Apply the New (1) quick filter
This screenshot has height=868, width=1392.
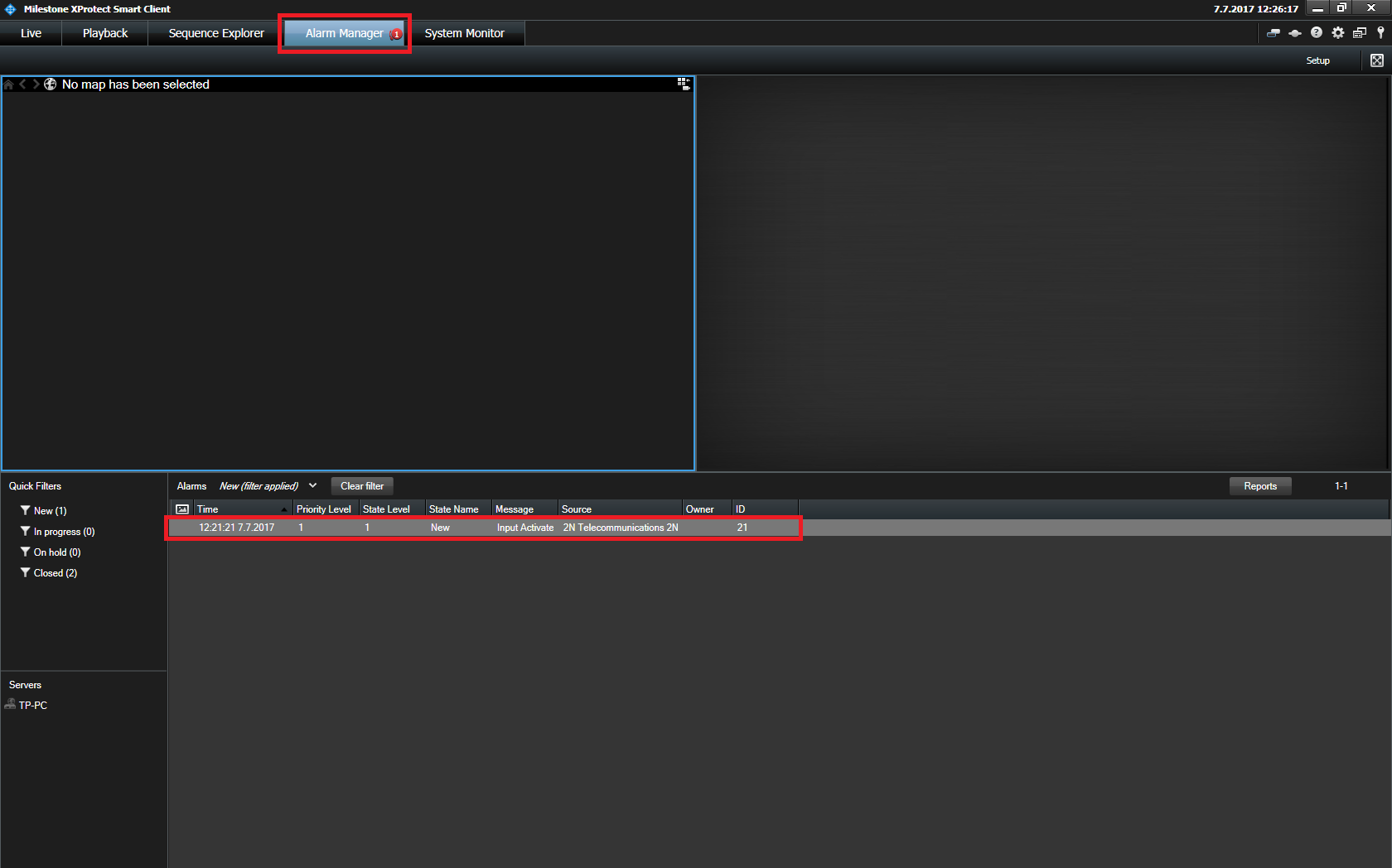click(50, 511)
